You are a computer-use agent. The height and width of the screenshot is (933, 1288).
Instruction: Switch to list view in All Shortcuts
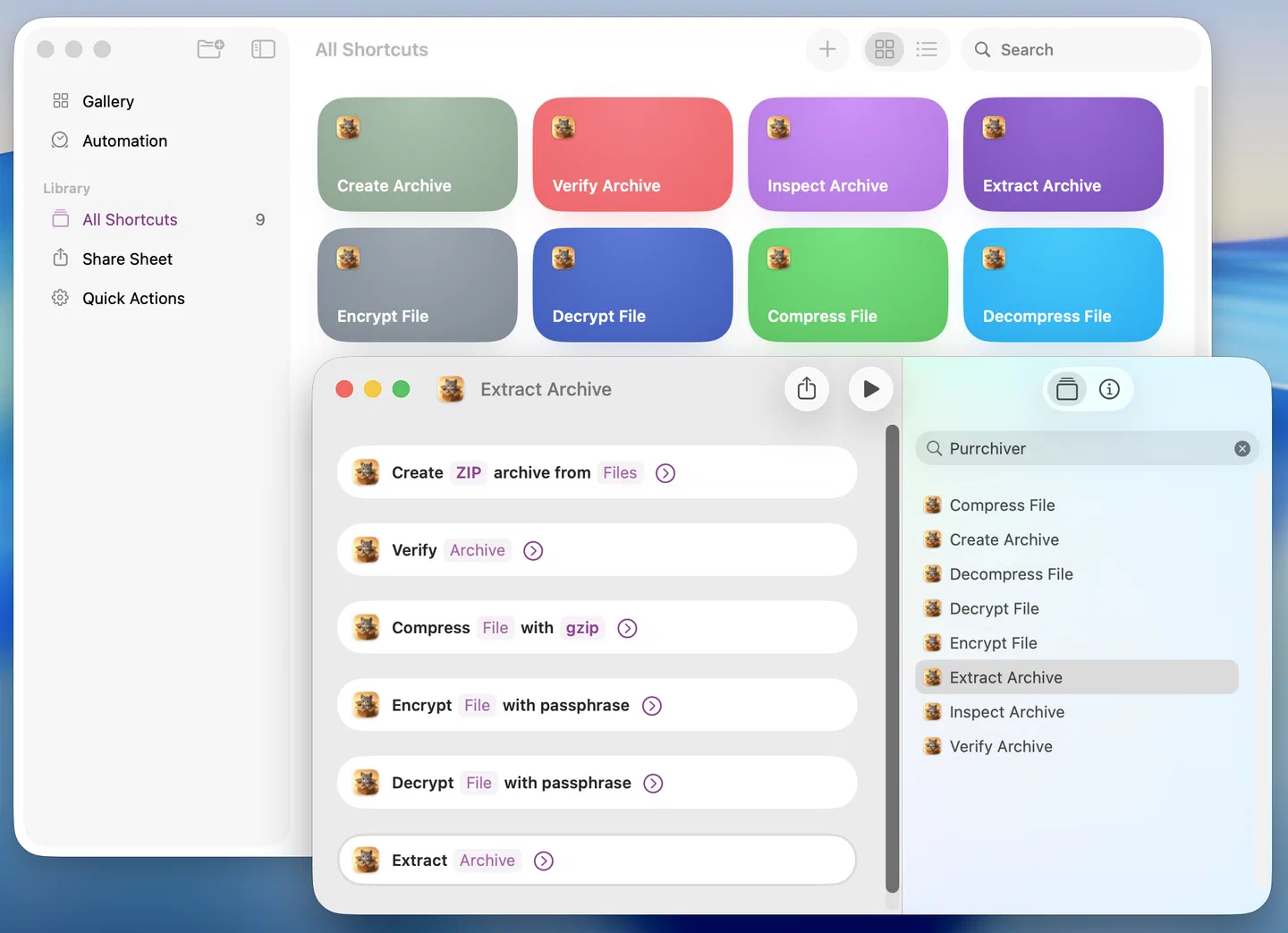click(x=927, y=49)
